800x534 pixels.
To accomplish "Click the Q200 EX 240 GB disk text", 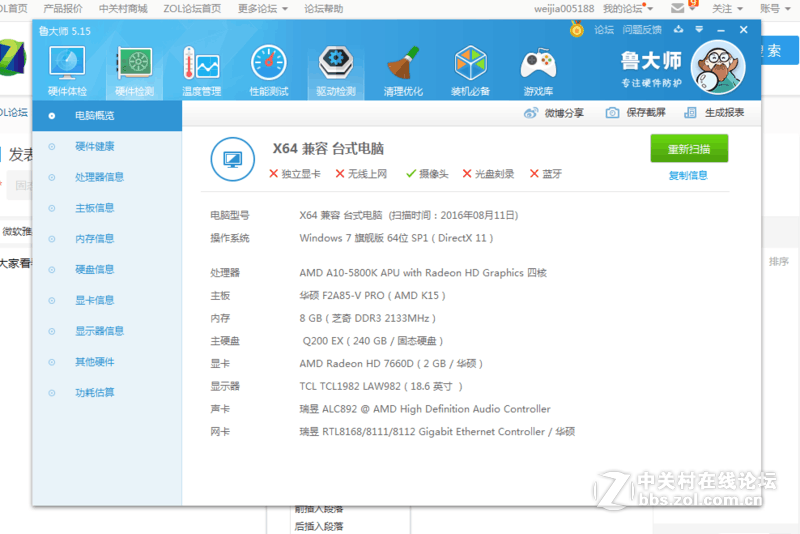I will [x=372, y=341].
